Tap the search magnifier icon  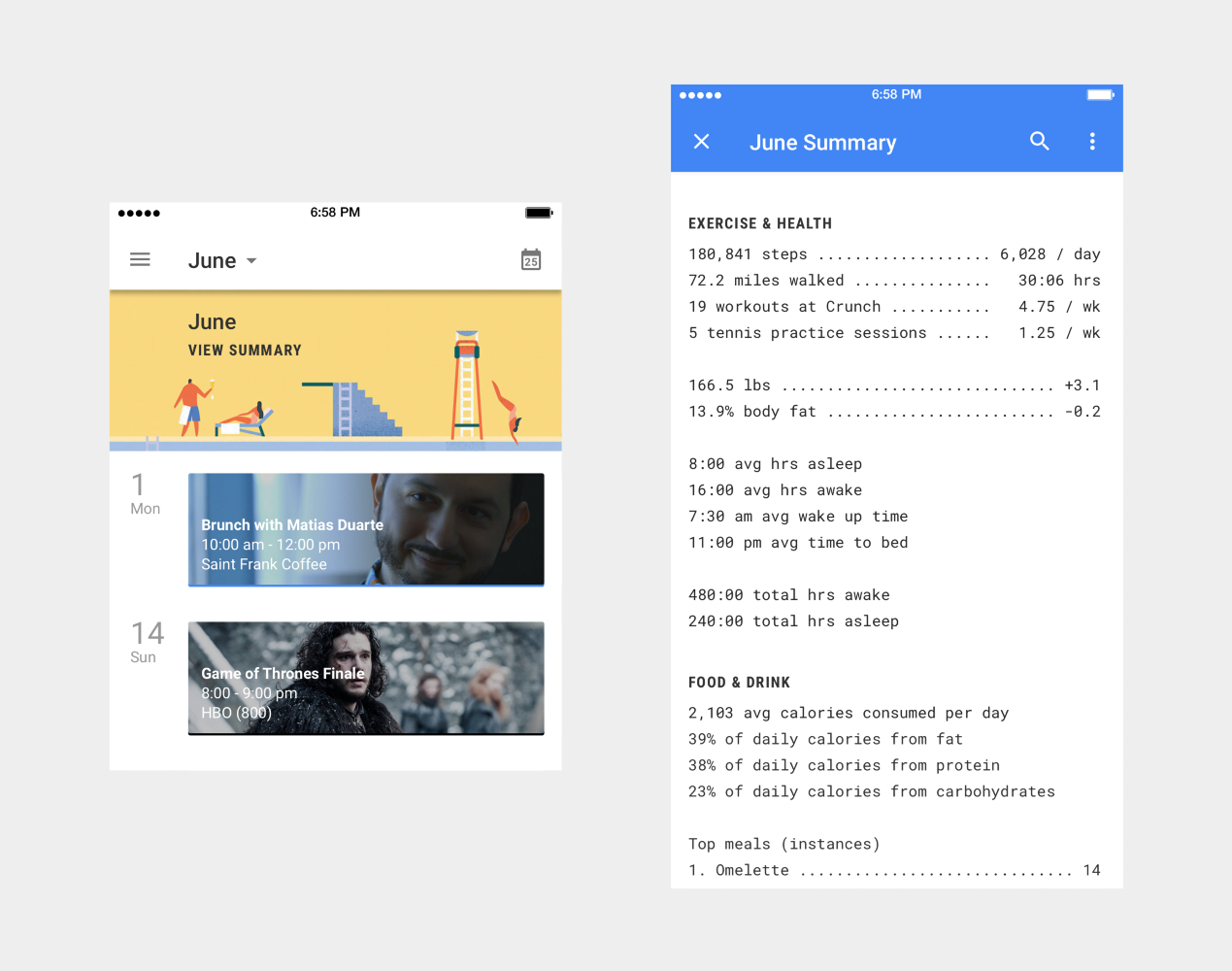click(1039, 142)
